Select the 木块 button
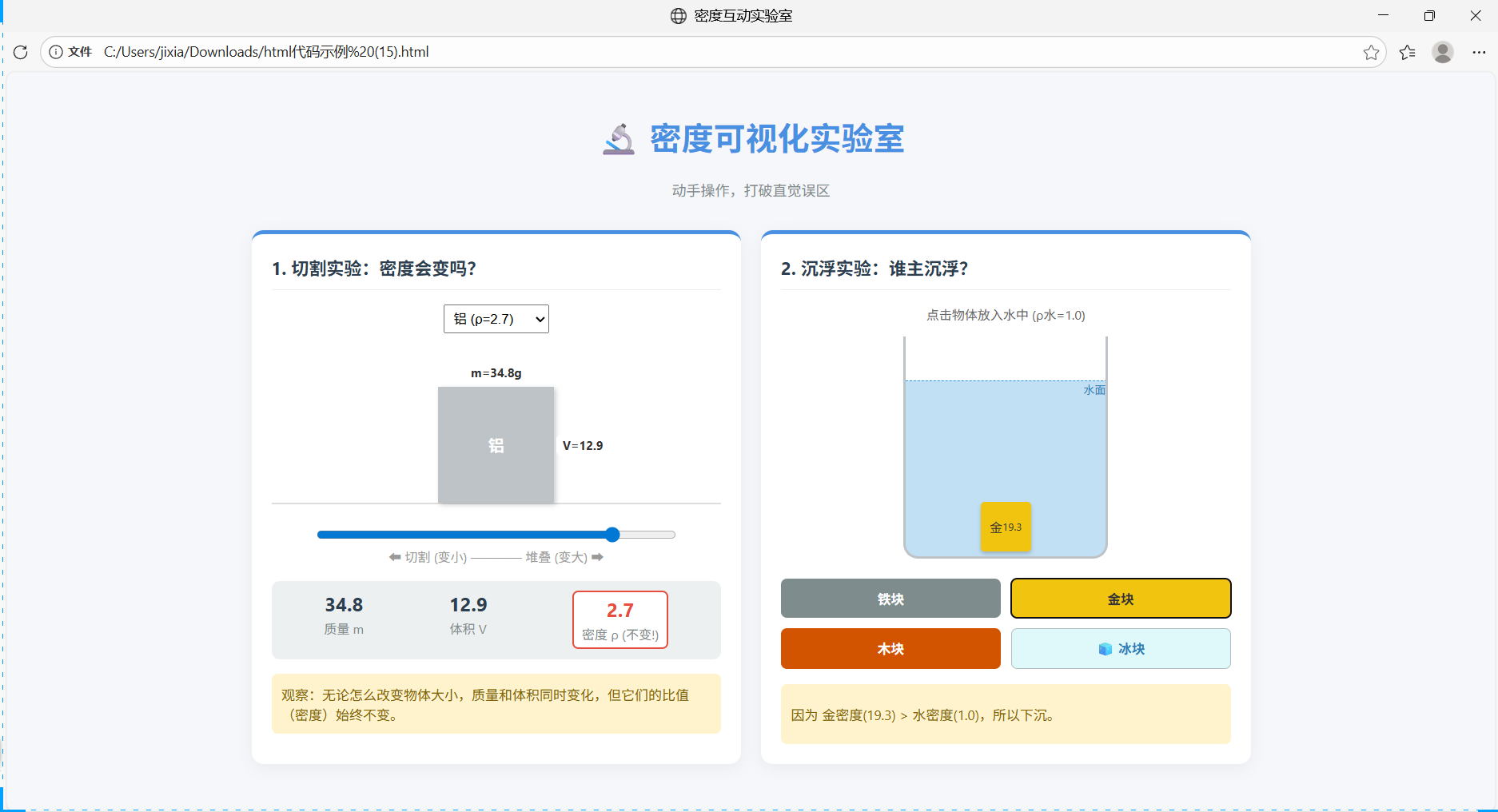The image size is (1498, 812). 890,648
